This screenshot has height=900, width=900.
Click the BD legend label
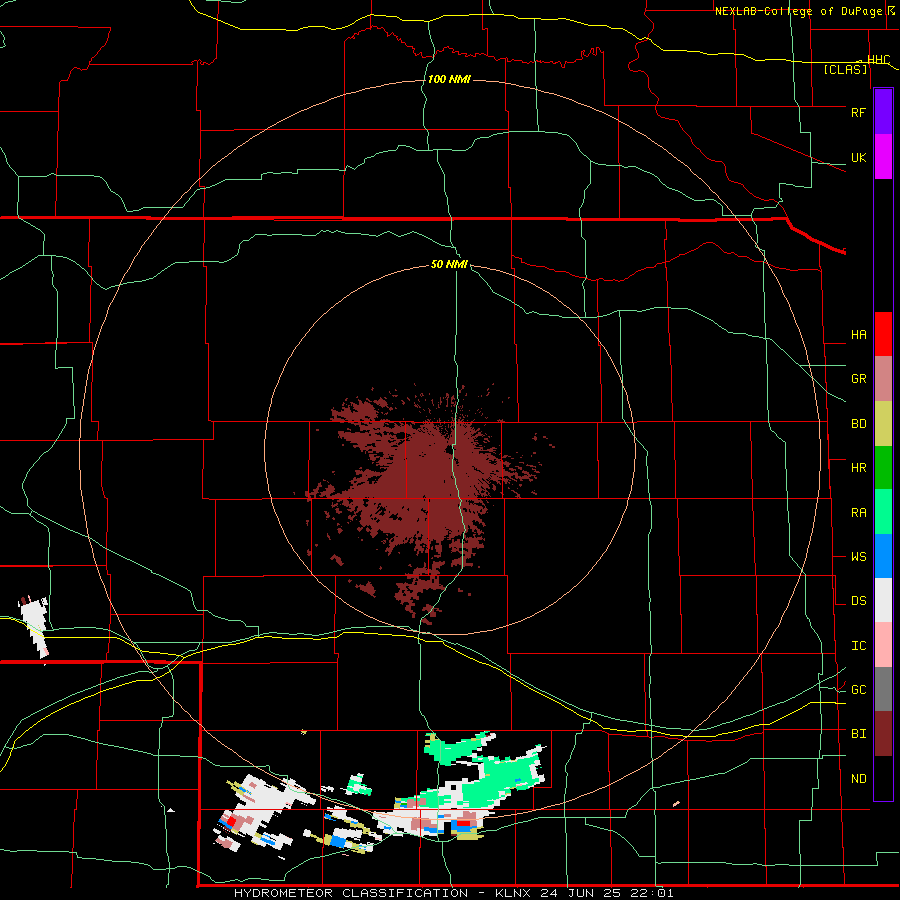pos(858,424)
